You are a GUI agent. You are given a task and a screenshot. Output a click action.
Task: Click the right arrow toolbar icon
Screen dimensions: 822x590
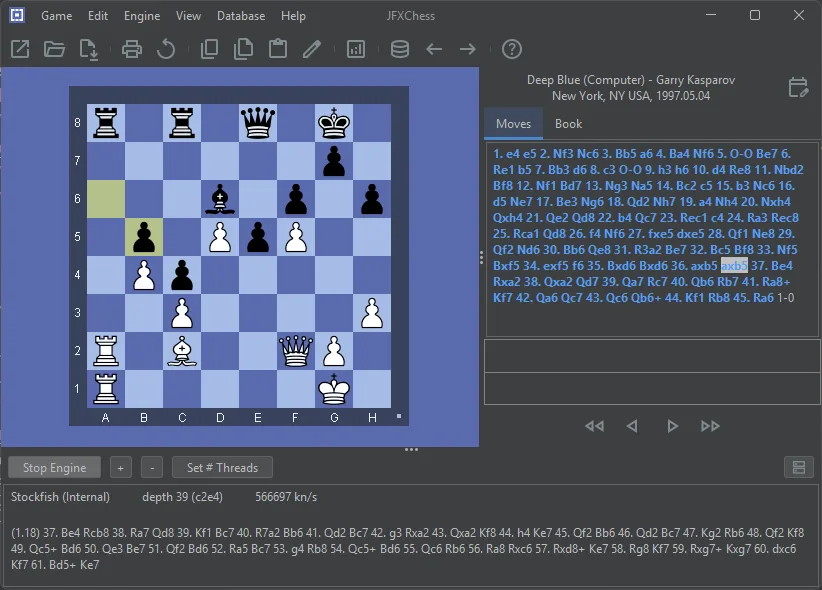tap(468, 49)
